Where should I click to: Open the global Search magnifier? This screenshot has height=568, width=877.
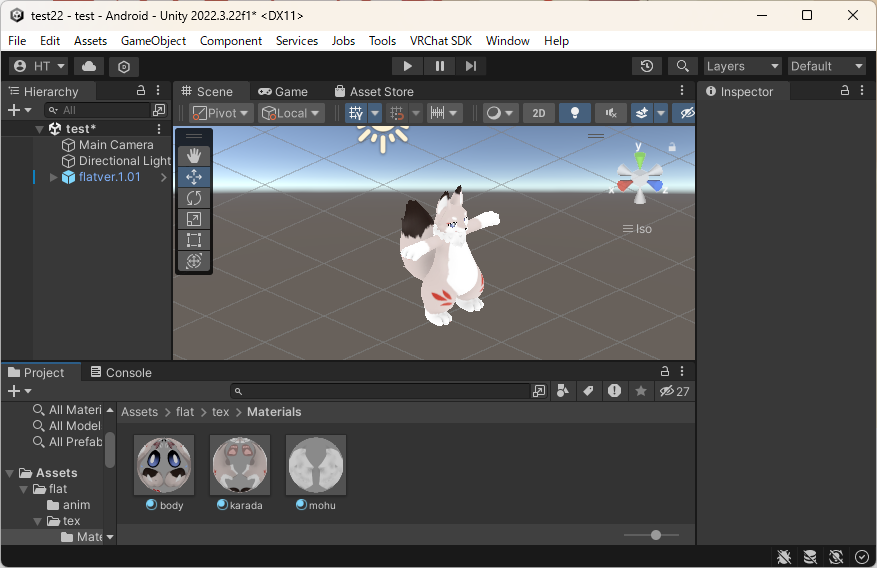pyautogui.click(x=682, y=67)
